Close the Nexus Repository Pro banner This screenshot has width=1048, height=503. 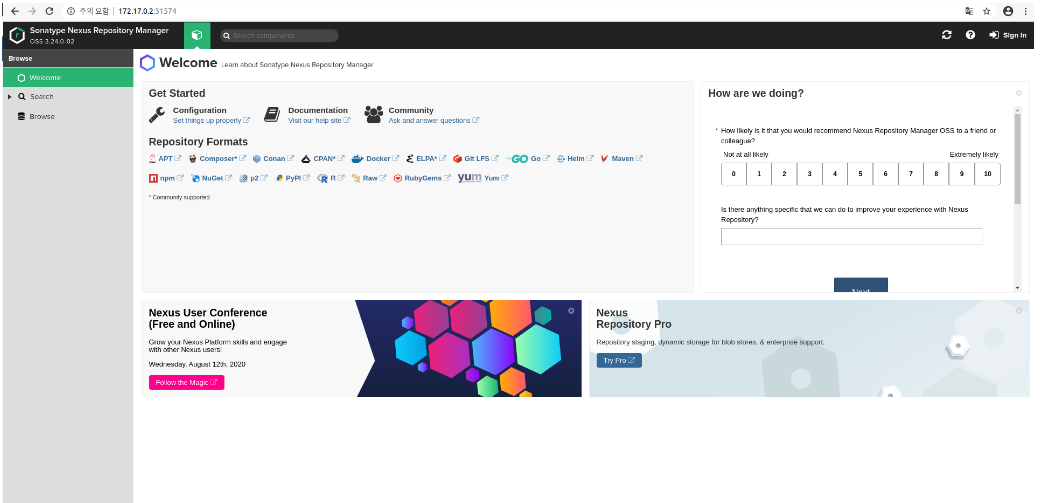click(1019, 311)
